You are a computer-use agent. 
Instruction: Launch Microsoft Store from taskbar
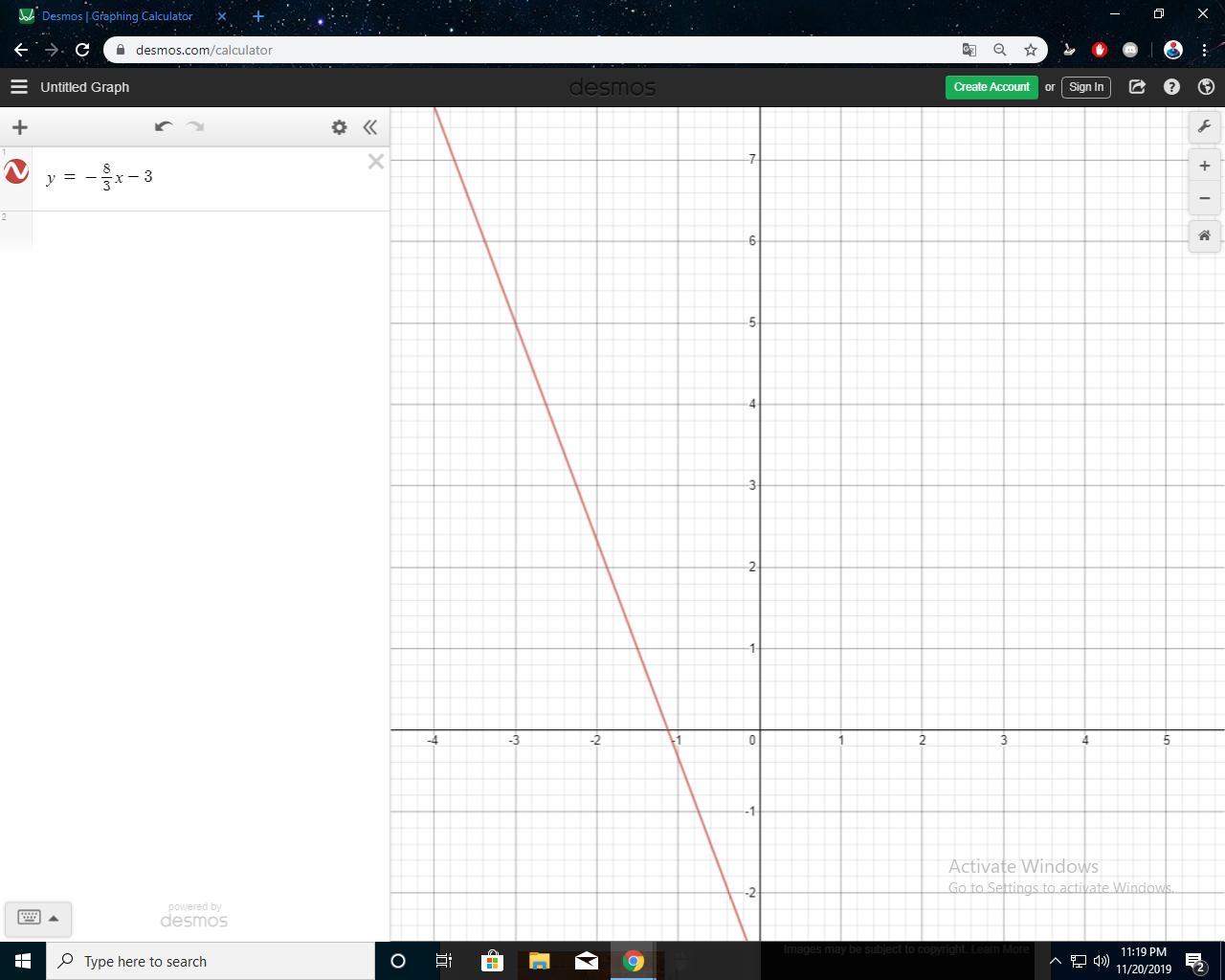[x=492, y=961]
